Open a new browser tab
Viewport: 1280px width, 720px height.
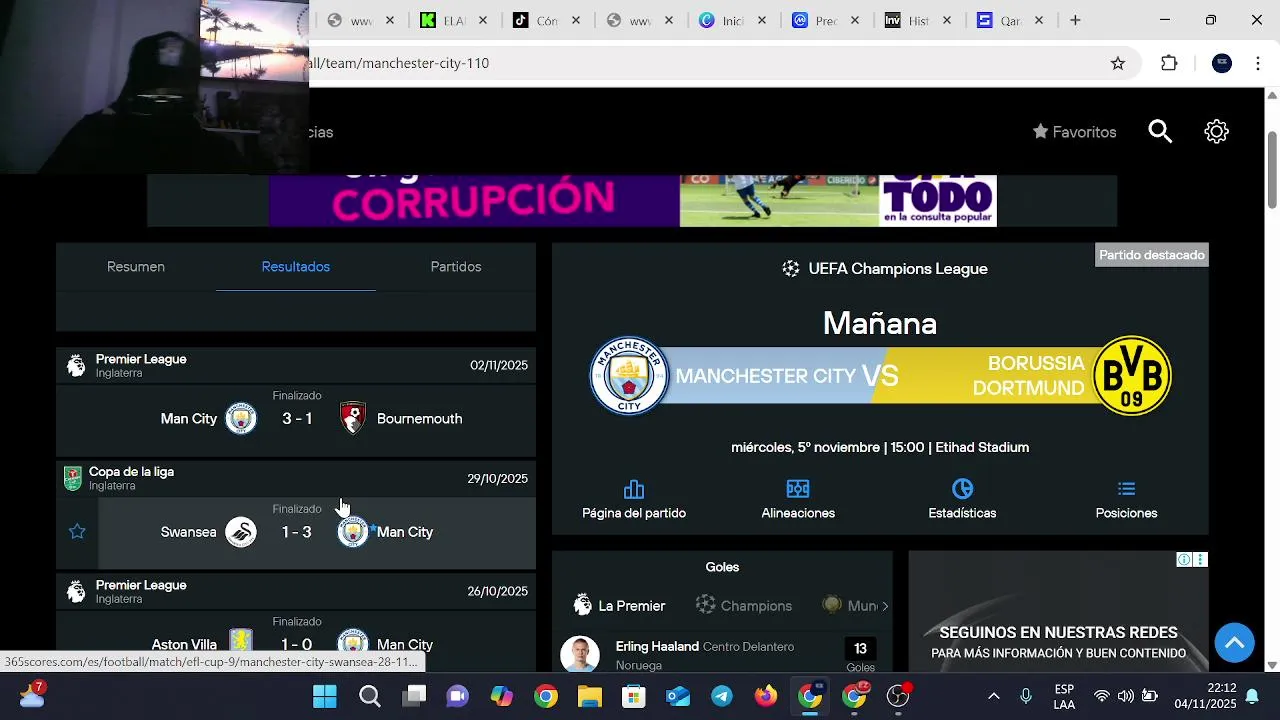1075,20
